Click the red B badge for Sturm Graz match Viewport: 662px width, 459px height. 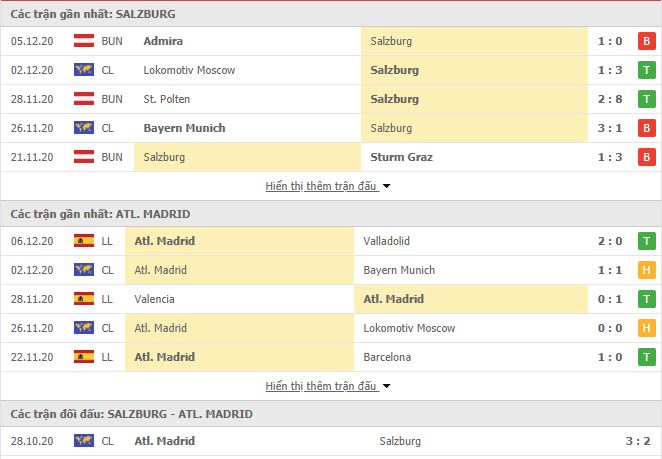[x=646, y=157]
